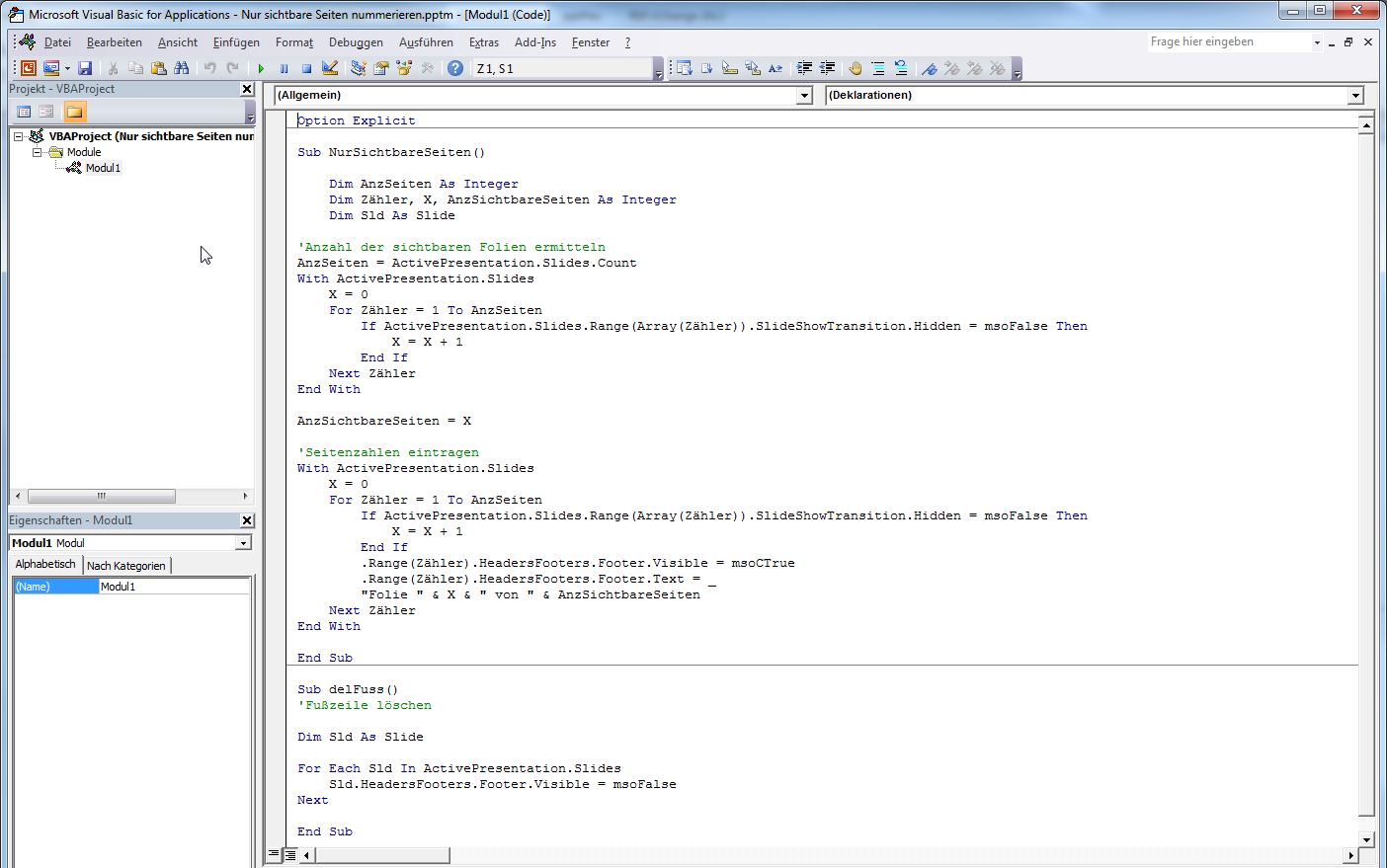Screen dimensions: 1387x868
Task: Save the project with the floppy disk icon
Action: pos(85,68)
